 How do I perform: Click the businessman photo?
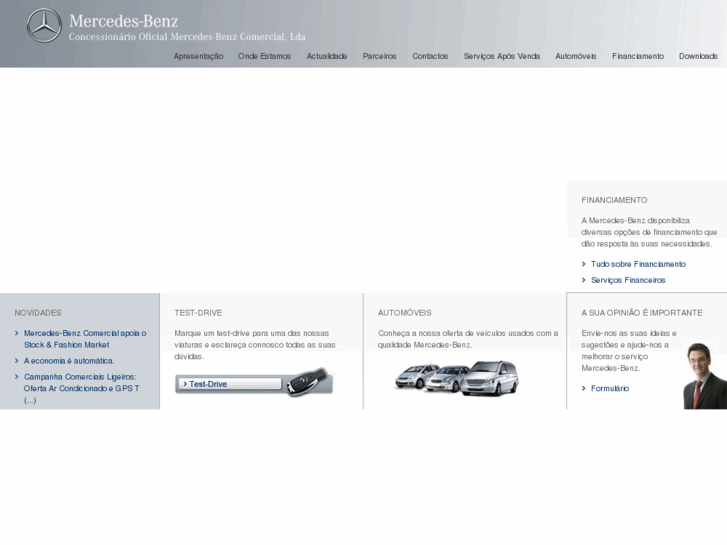(705, 376)
